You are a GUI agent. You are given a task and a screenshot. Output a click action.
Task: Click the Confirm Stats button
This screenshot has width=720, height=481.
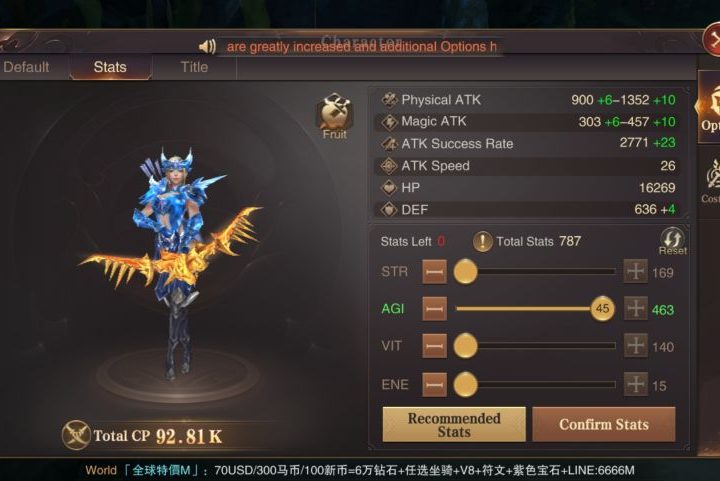coord(604,425)
